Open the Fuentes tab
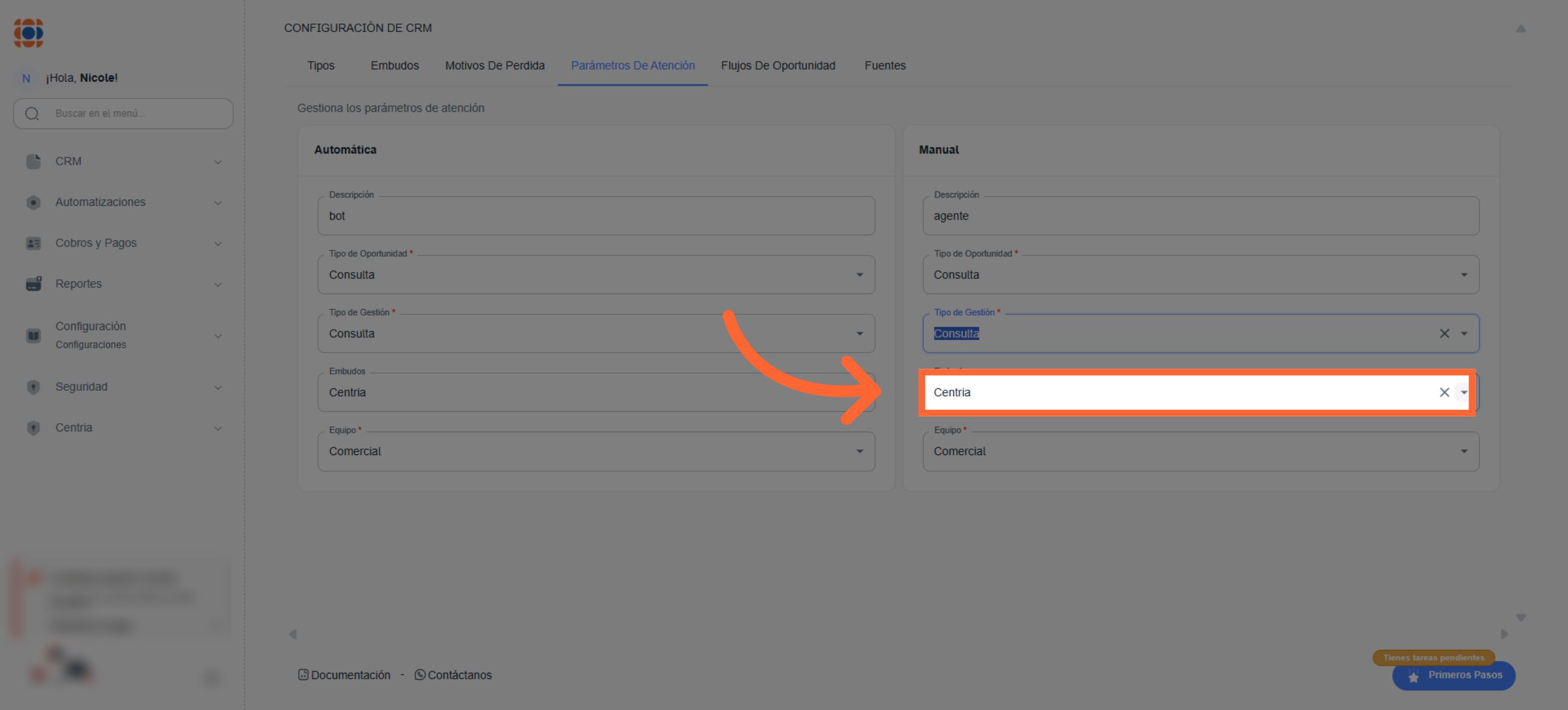Screen dimensions: 1568x710 point(885,65)
